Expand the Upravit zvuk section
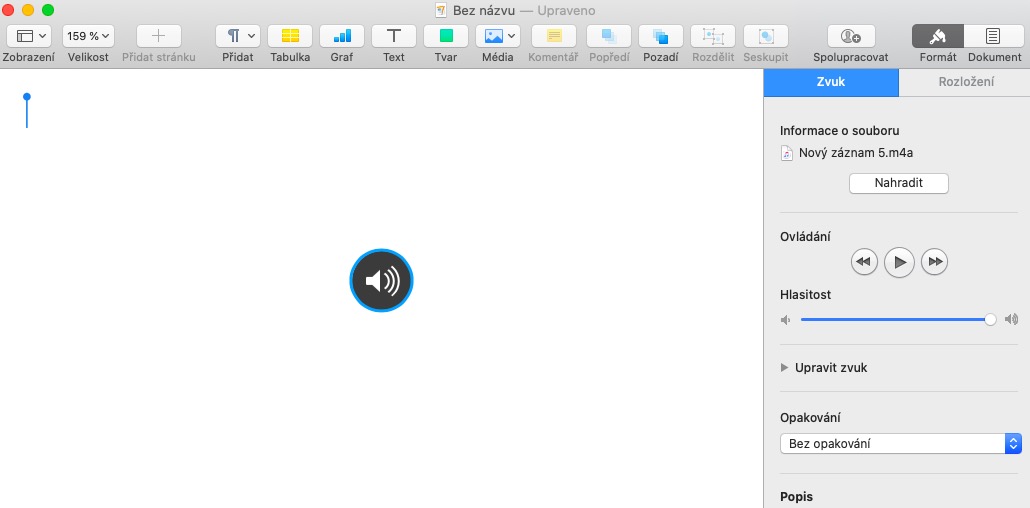This screenshot has height=508, width=1030. (784, 368)
